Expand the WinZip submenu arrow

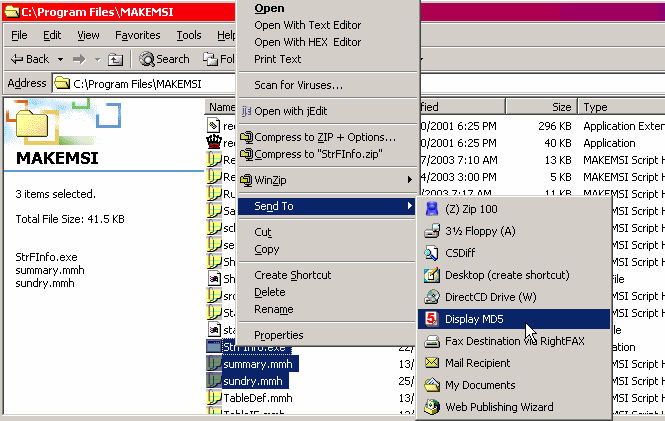[x=410, y=180]
